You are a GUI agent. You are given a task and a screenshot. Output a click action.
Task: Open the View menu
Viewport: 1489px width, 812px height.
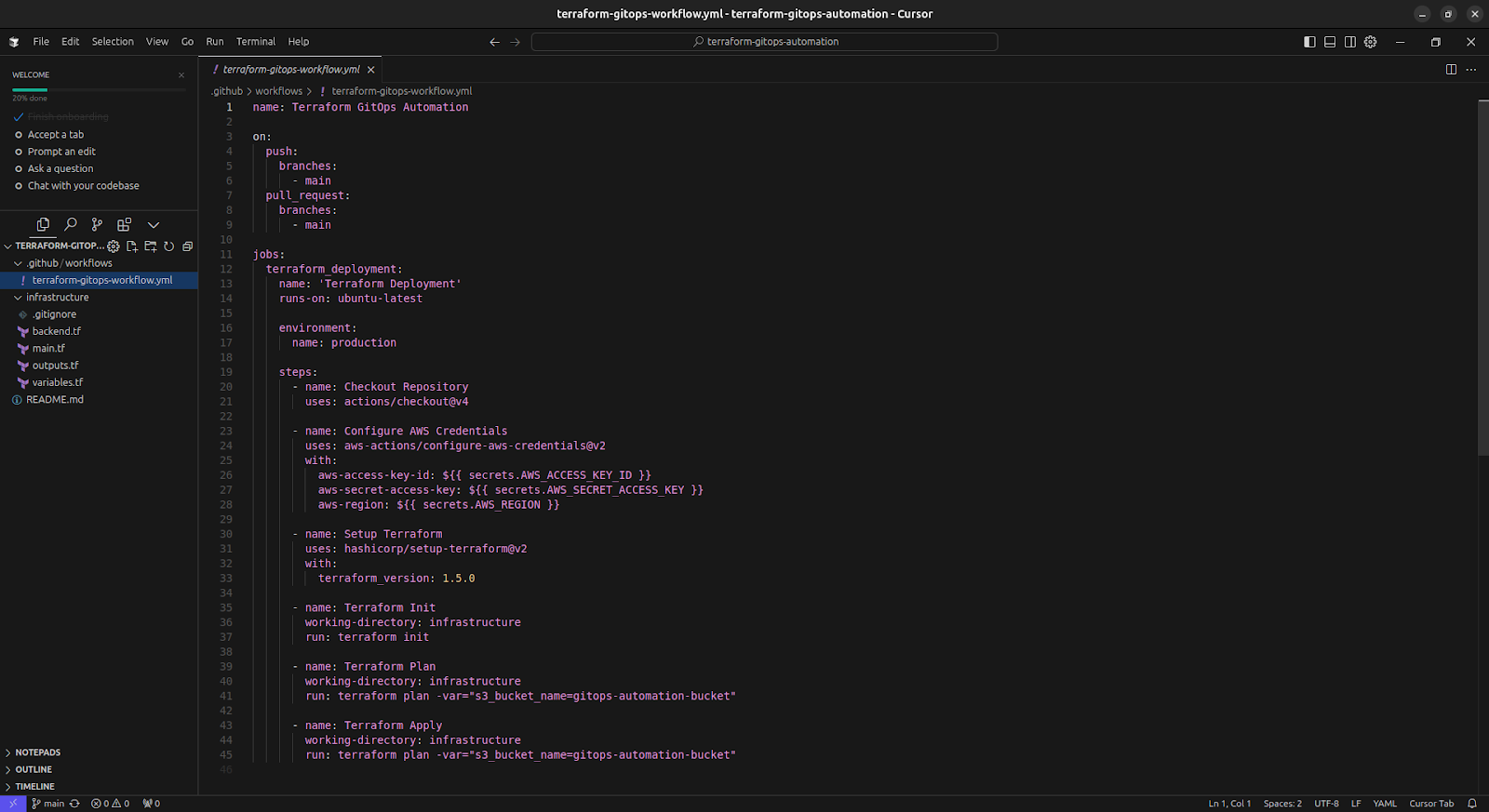pos(157,42)
